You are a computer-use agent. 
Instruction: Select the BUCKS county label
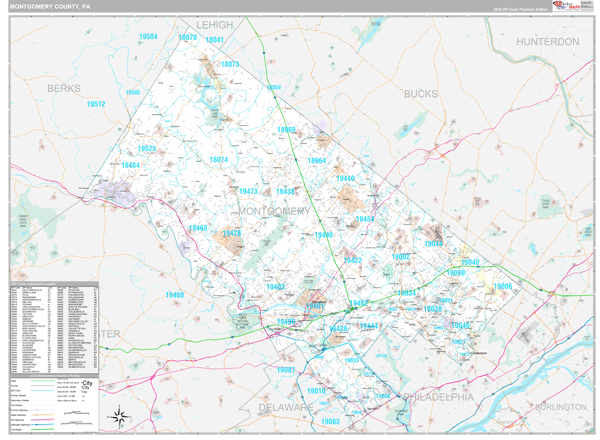tap(421, 94)
